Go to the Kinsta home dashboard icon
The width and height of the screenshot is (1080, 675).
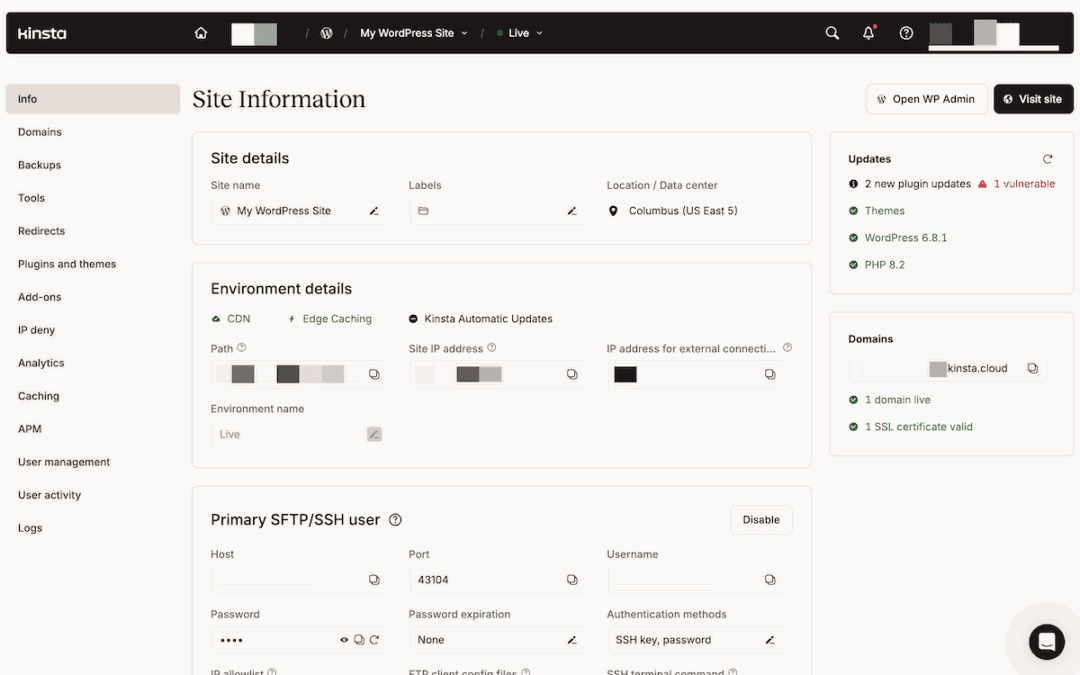click(200, 32)
